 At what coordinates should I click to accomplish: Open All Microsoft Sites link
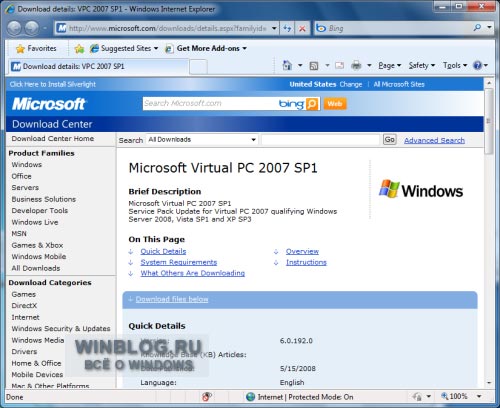pos(399,84)
